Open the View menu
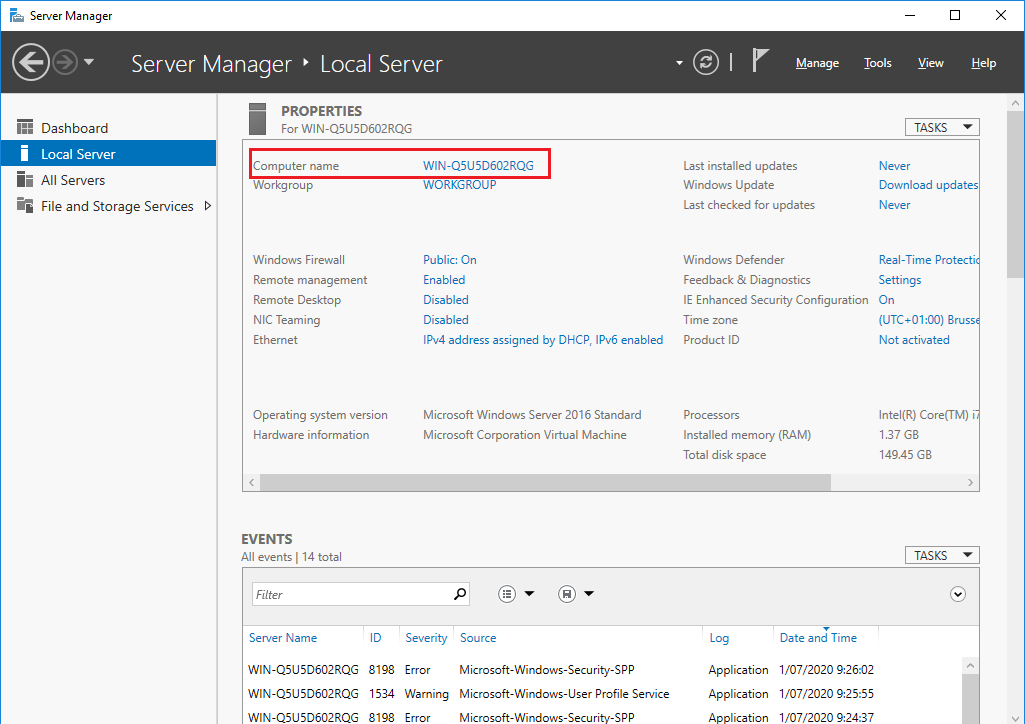Image resolution: width=1025 pixels, height=724 pixels. [x=930, y=63]
